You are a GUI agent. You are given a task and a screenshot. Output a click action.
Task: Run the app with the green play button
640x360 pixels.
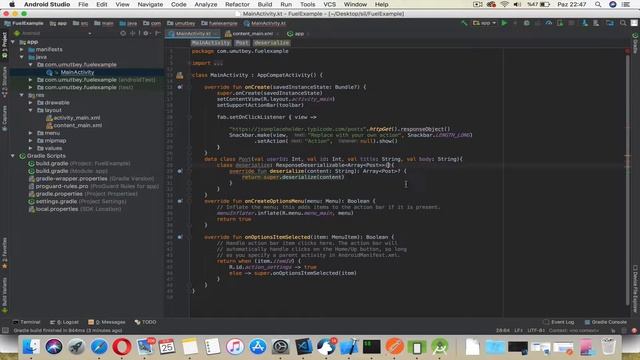pyautogui.click(x=504, y=23)
